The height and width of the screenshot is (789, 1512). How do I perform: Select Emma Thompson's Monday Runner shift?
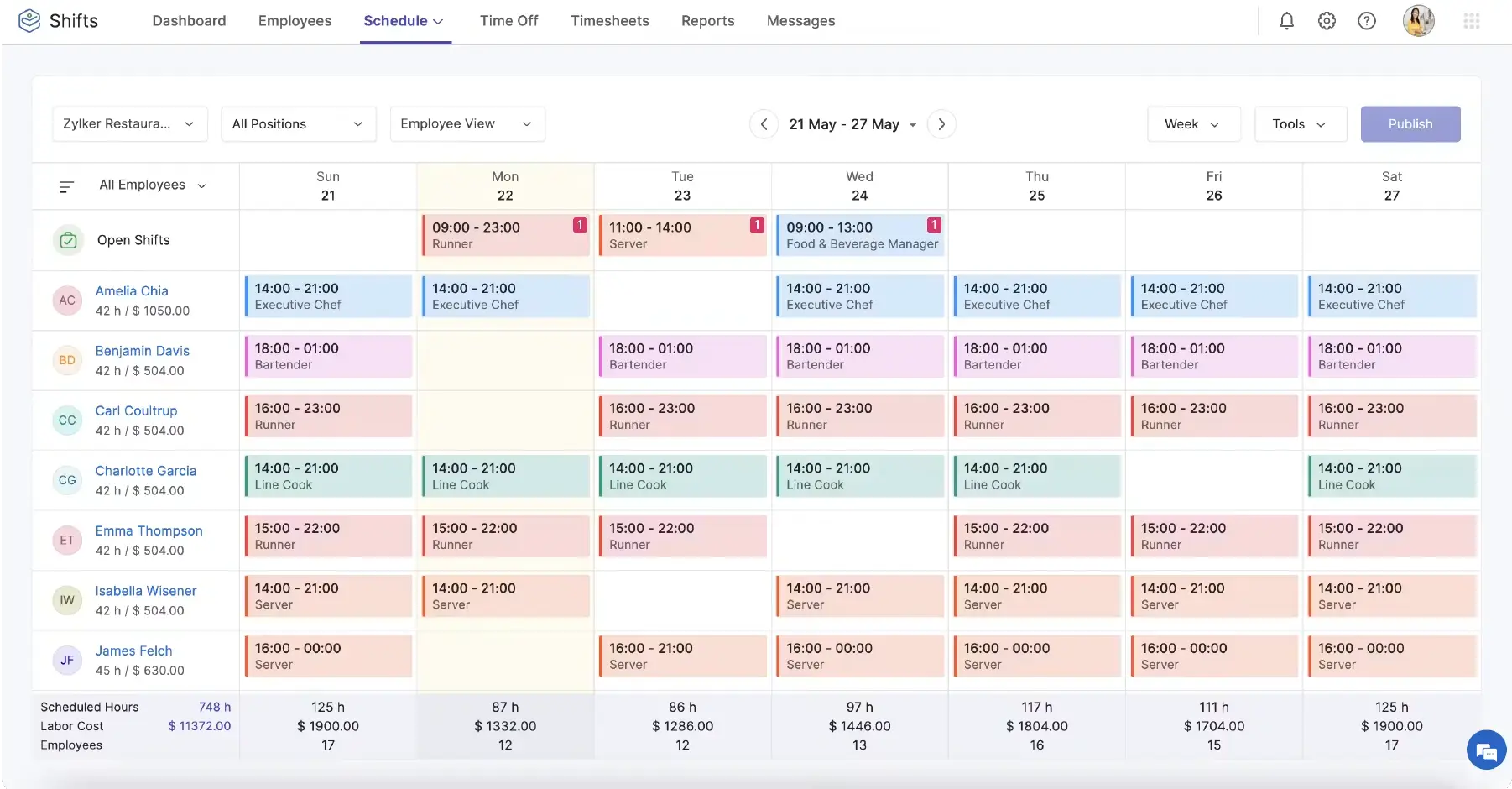coord(505,536)
